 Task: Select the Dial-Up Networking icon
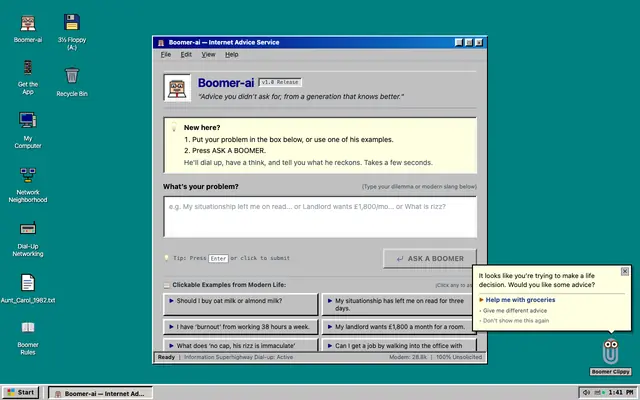(28, 239)
